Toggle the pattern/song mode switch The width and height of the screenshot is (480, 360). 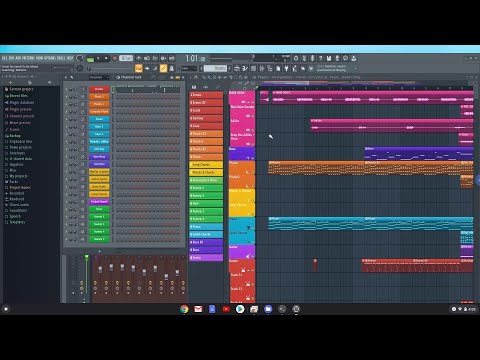point(90,59)
